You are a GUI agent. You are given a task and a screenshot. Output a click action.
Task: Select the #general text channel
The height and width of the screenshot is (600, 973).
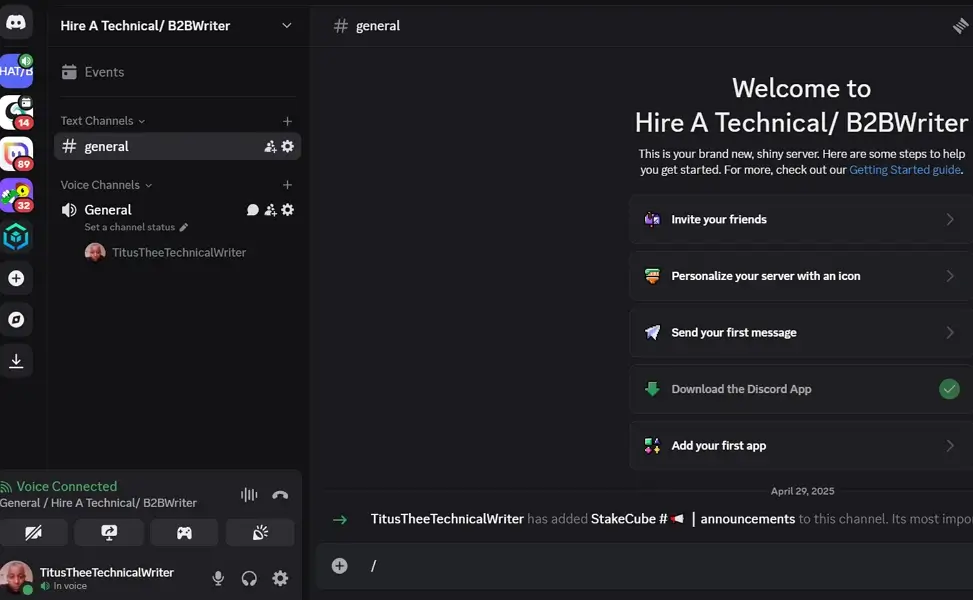177,146
